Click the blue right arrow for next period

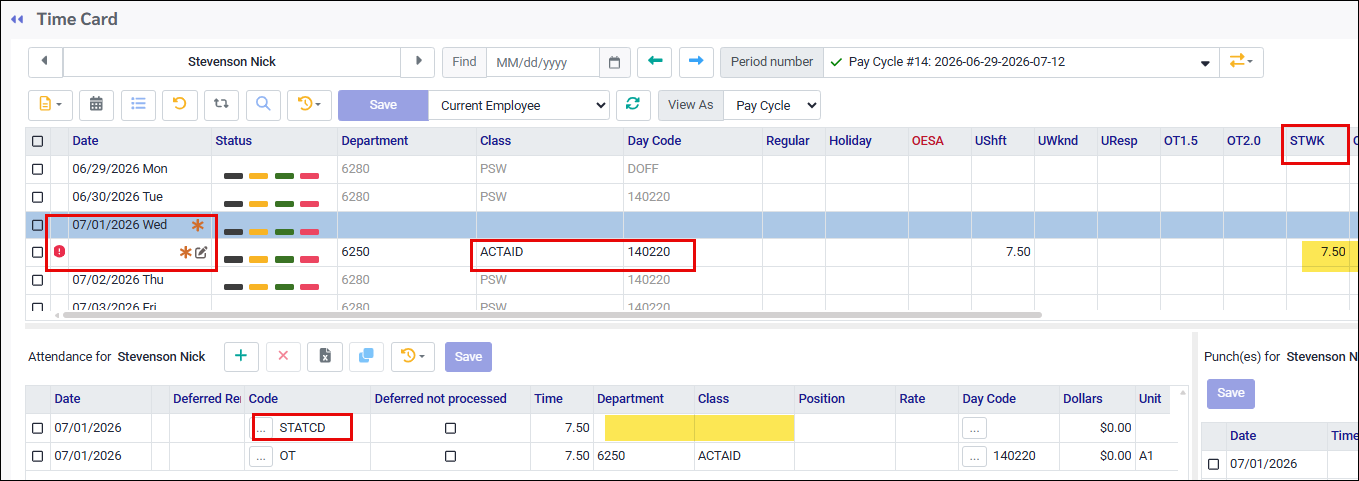click(x=696, y=62)
